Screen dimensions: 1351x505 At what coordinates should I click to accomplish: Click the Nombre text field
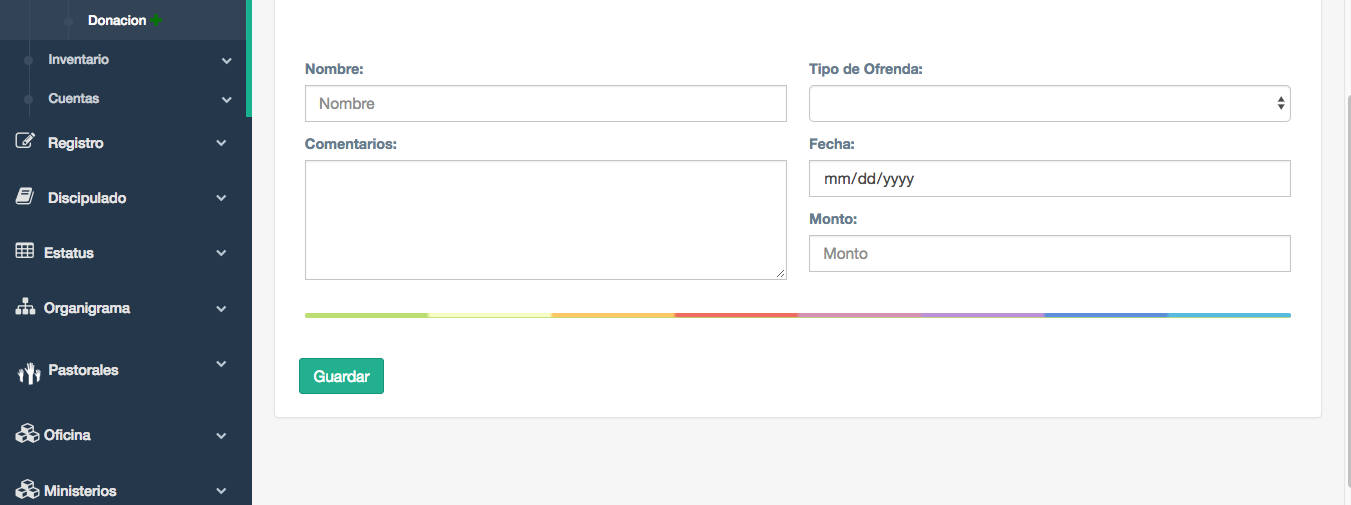545,103
